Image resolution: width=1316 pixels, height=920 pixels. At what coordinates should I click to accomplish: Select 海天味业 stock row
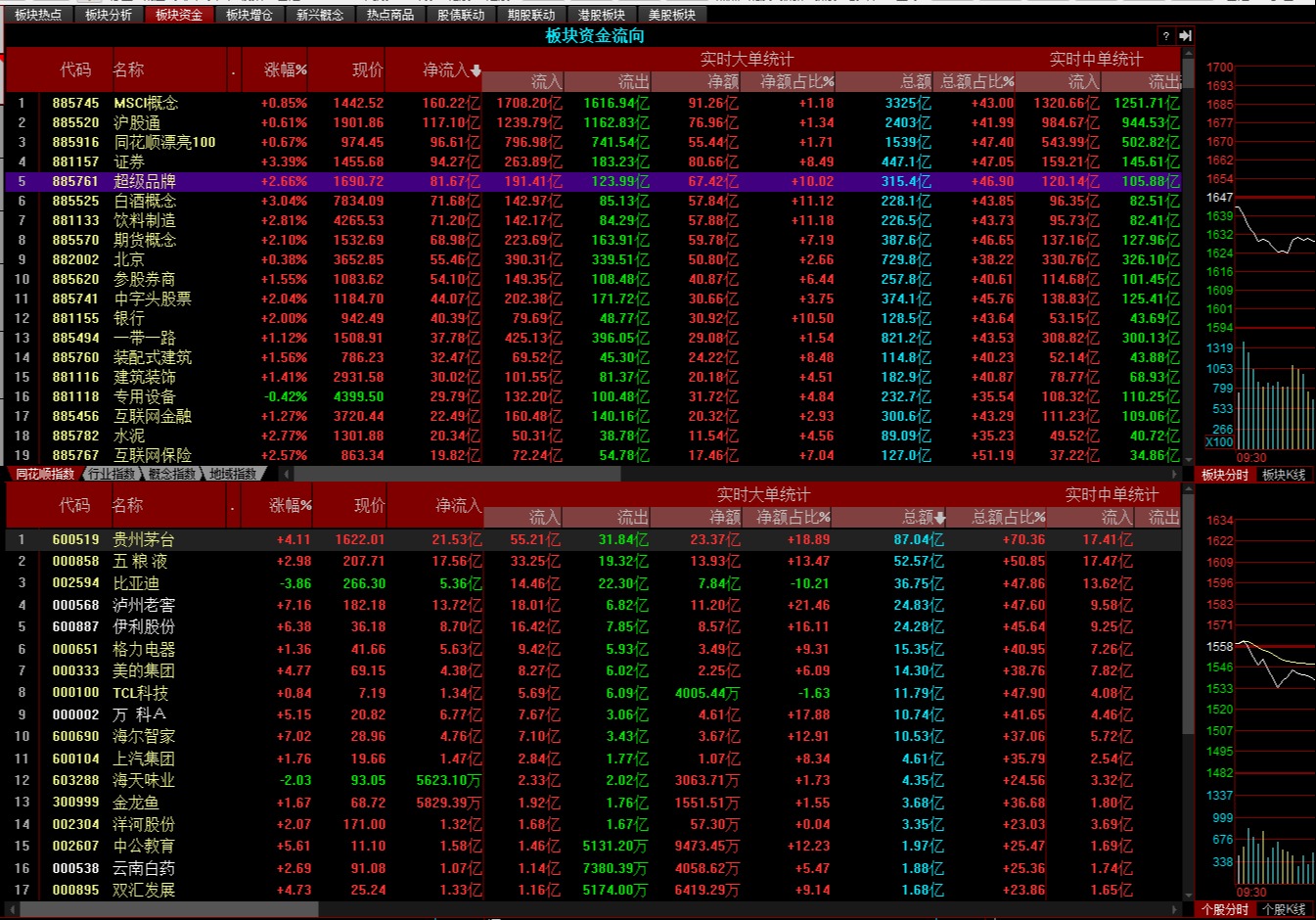point(593,780)
